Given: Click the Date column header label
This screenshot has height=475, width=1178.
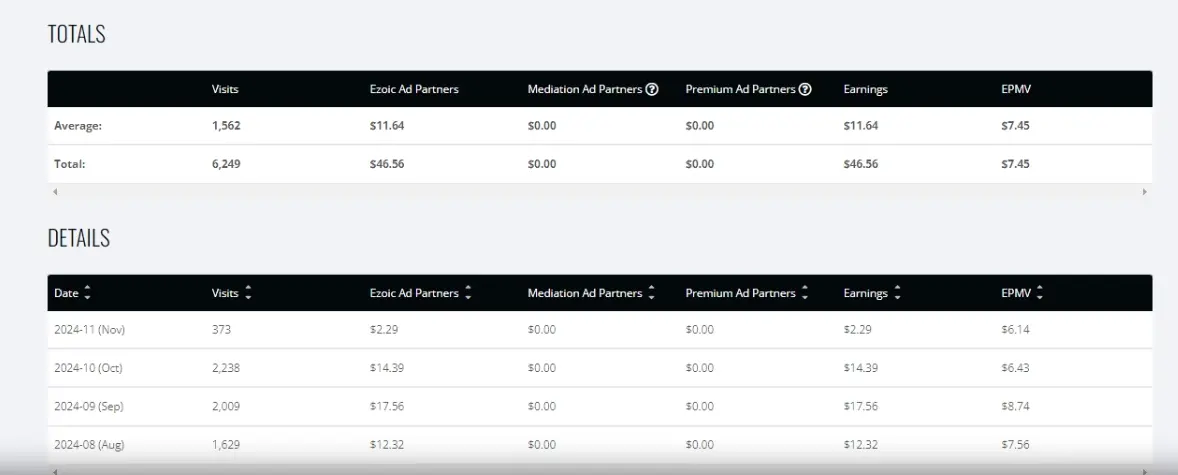Looking at the screenshot, I should click(x=66, y=293).
